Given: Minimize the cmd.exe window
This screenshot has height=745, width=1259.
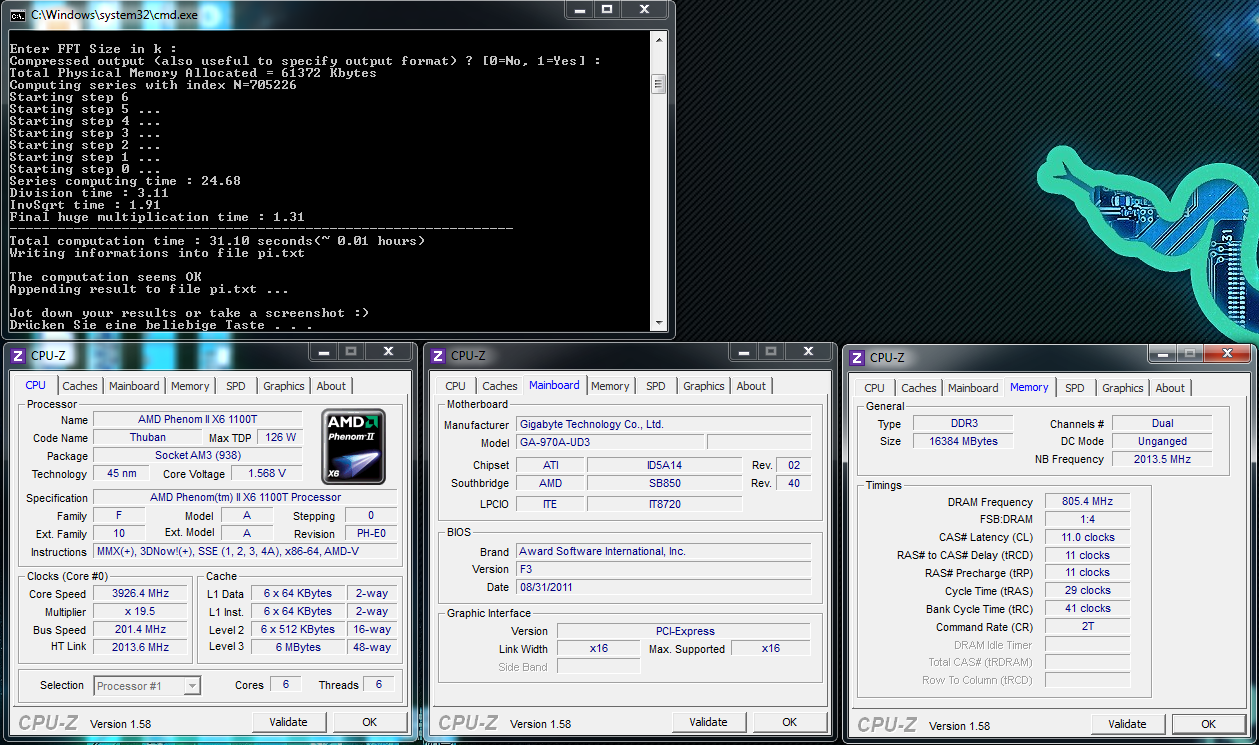Looking at the screenshot, I should point(580,9).
